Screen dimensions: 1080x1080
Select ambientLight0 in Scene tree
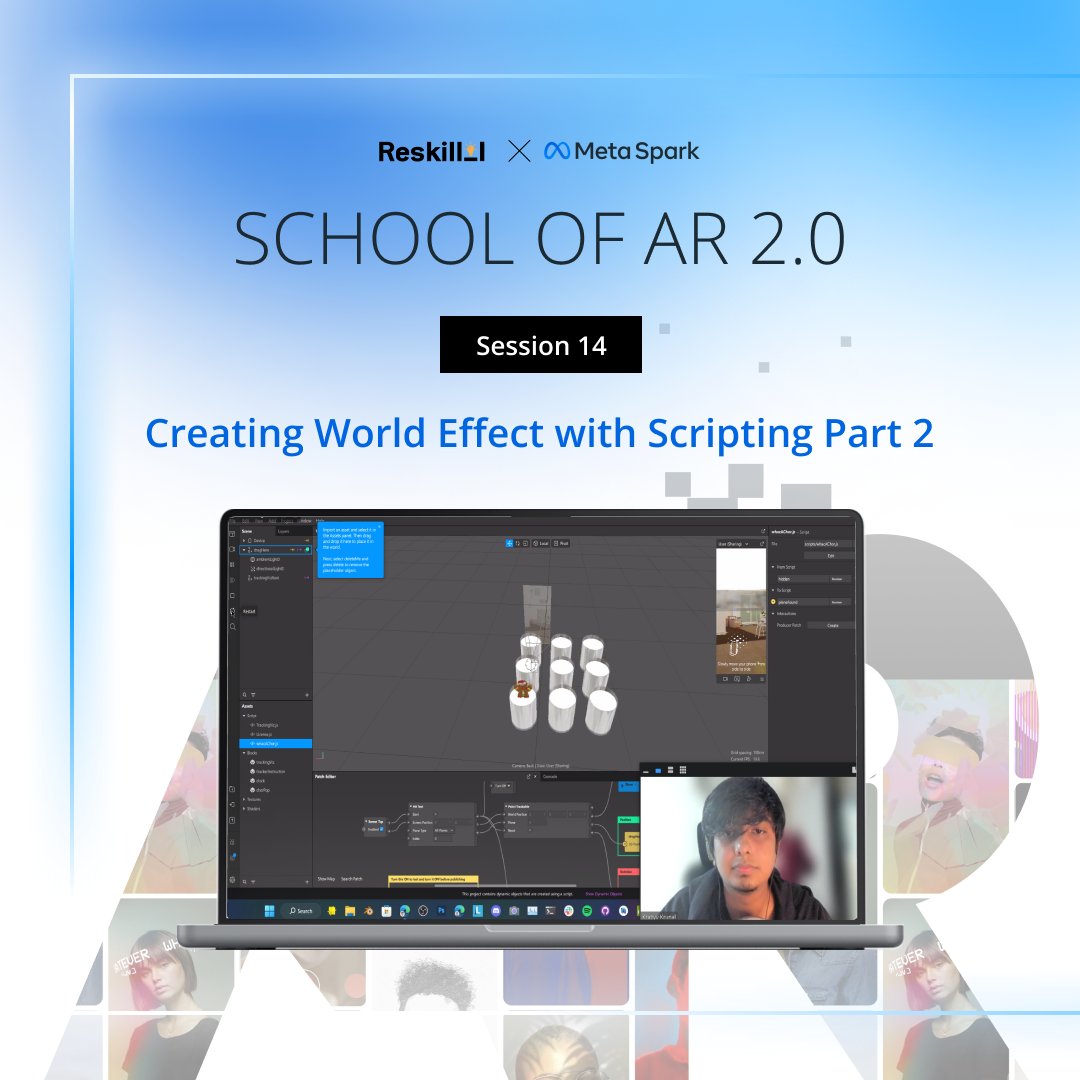pyautogui.click(x=265, y=559)
